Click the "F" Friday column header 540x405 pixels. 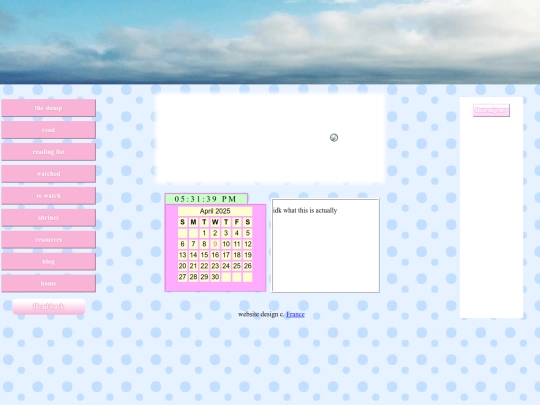point(237,222)
